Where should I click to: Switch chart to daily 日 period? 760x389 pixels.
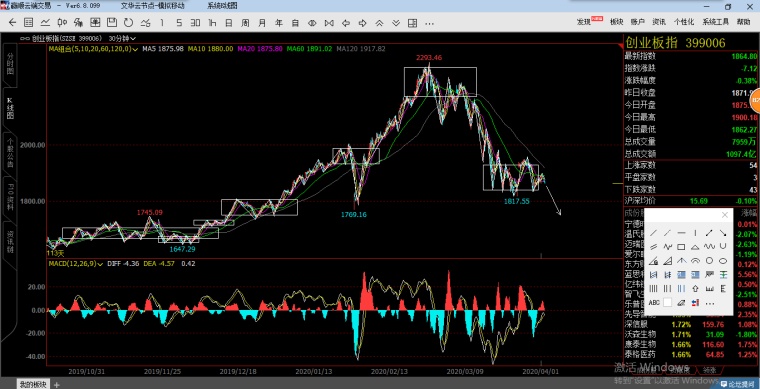coord(228,22)
